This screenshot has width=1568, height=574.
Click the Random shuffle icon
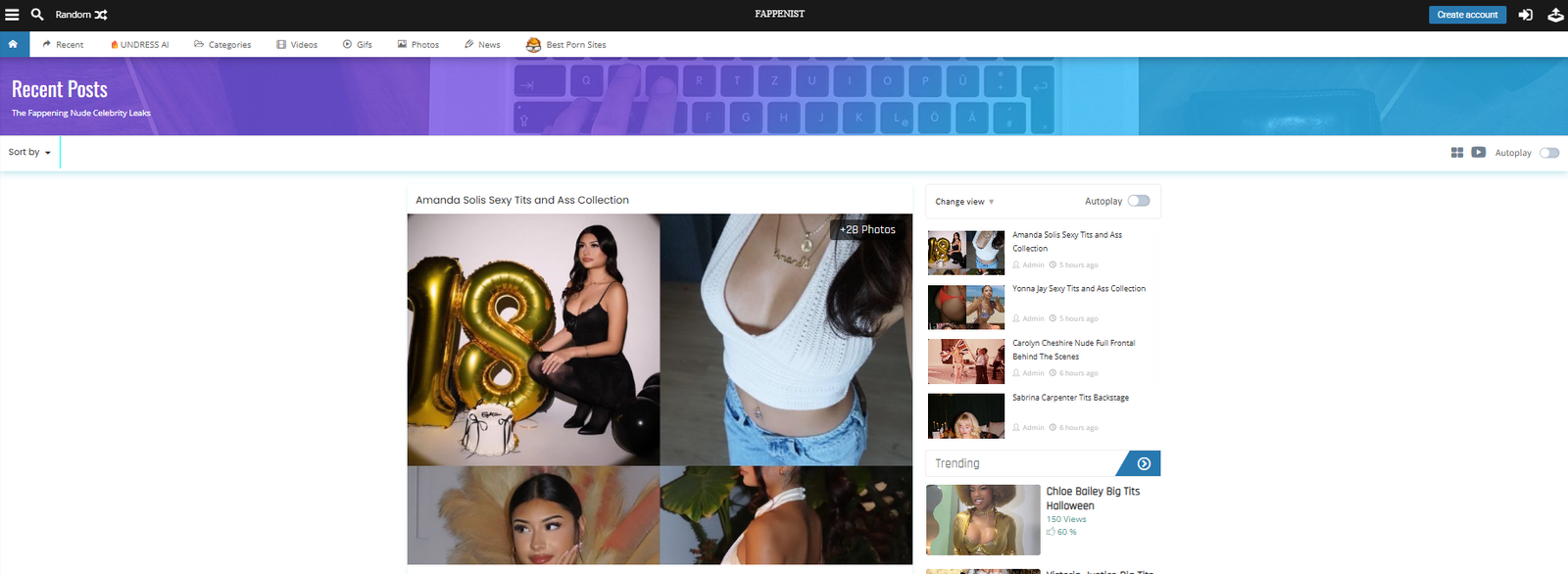click(x=101, y=15)
